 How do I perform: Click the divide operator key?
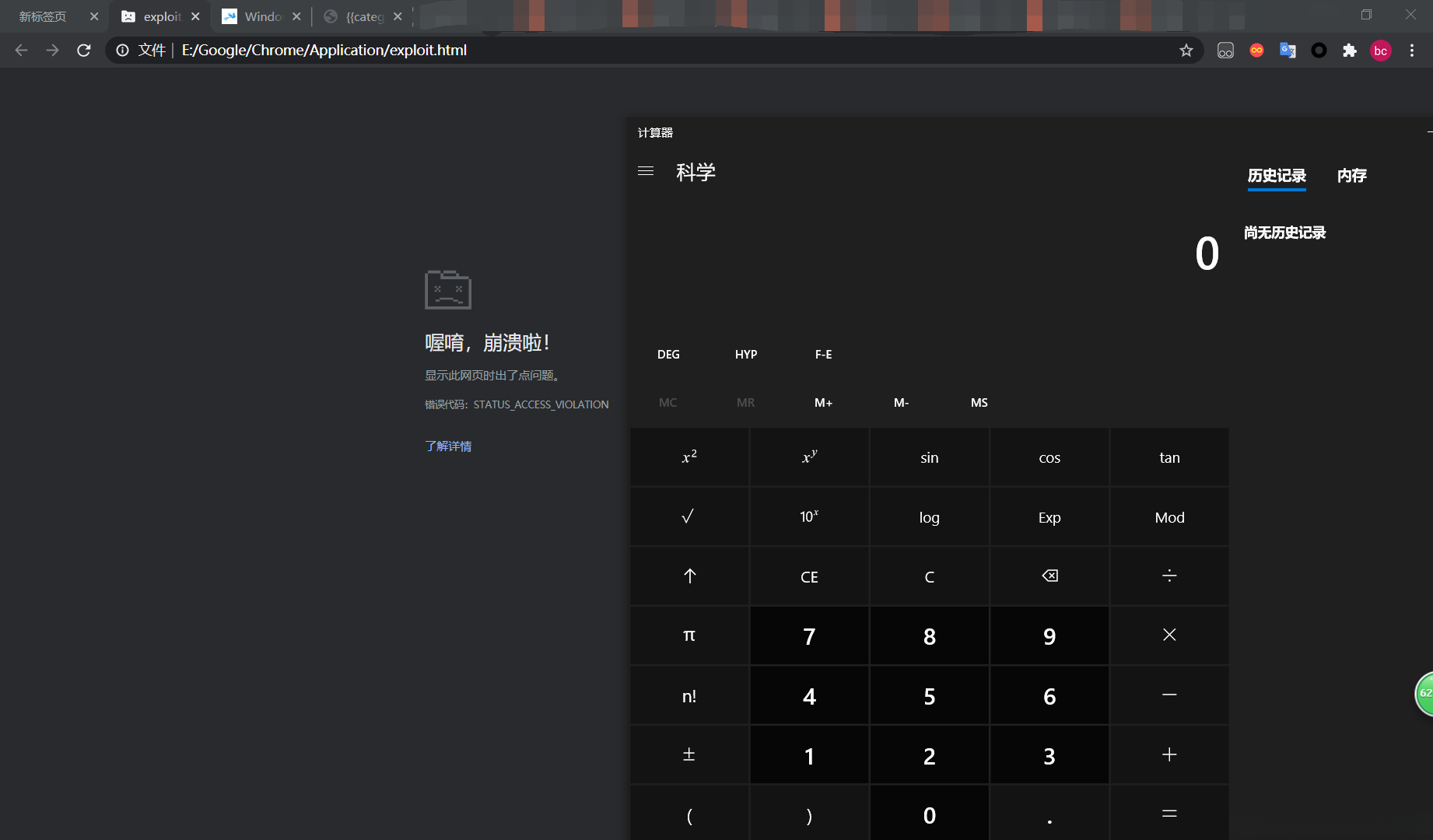pyautogui.click(x=1169, y=576)
